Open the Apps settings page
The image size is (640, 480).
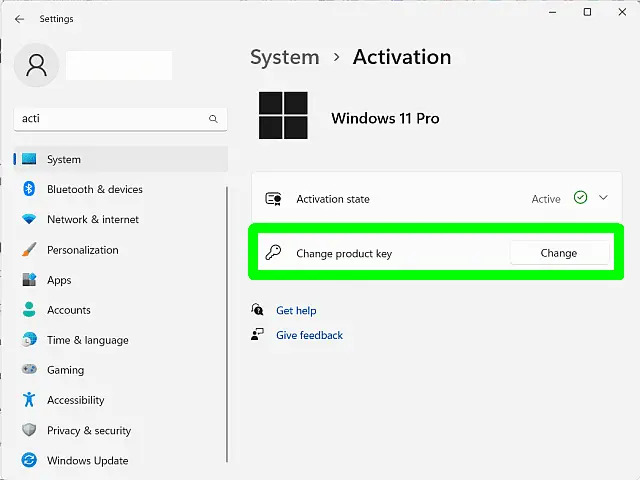click(x=121, y=280)
